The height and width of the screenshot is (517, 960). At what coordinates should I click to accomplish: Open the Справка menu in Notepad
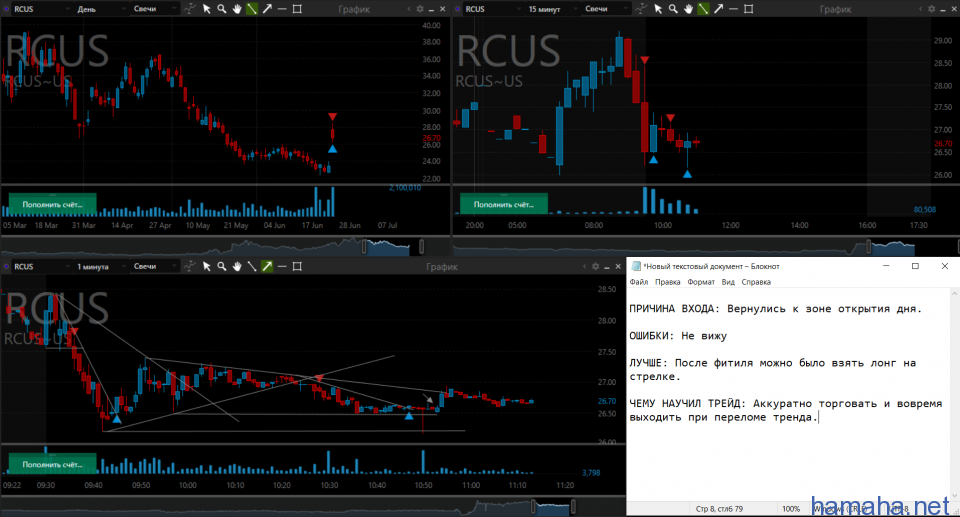coord(756,282)
